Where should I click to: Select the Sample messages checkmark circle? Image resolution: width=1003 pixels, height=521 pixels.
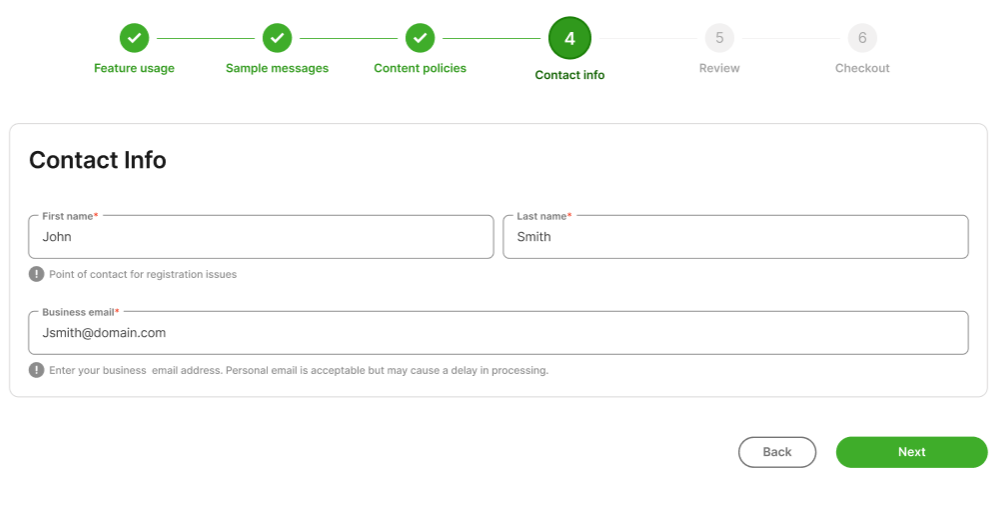[x=277, y=39]
